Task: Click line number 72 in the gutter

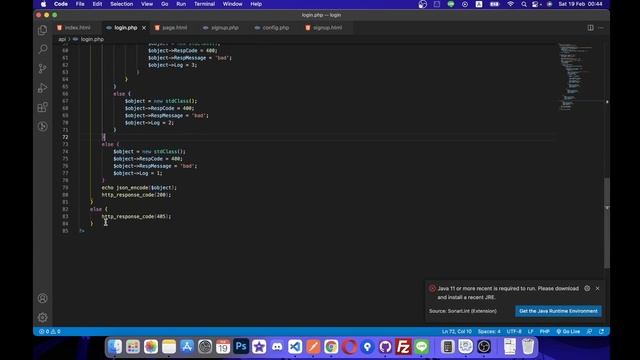Action: [65, 137]
